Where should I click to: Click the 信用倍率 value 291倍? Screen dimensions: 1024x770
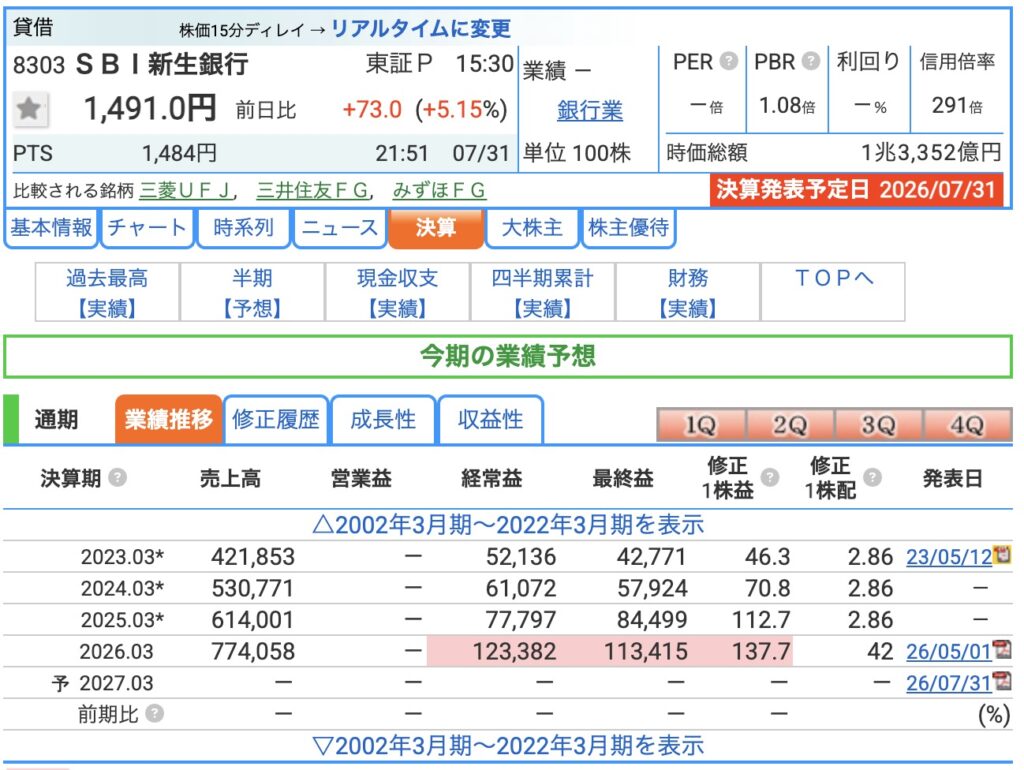click(x=957, y=105)
